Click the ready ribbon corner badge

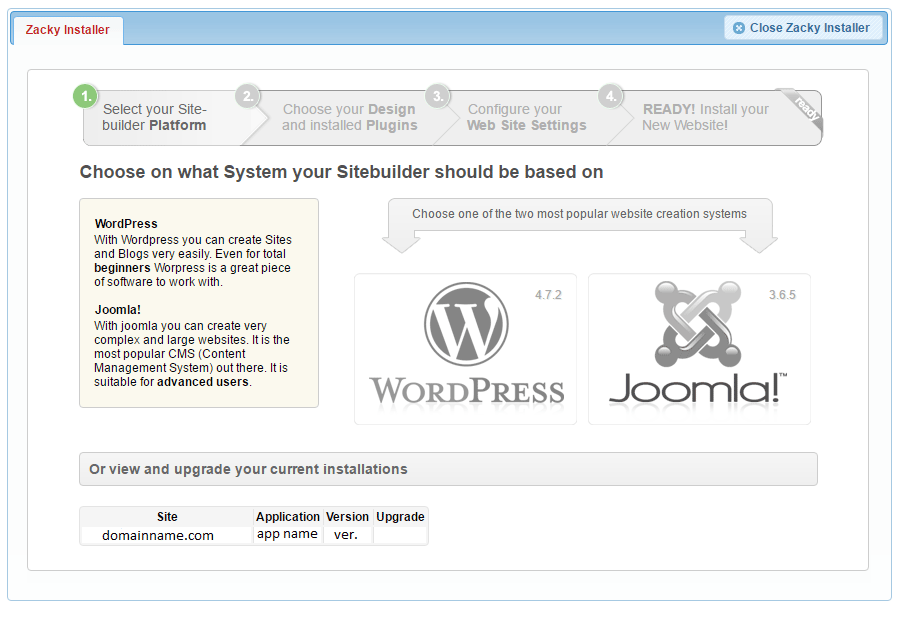(x=807, y=105)
